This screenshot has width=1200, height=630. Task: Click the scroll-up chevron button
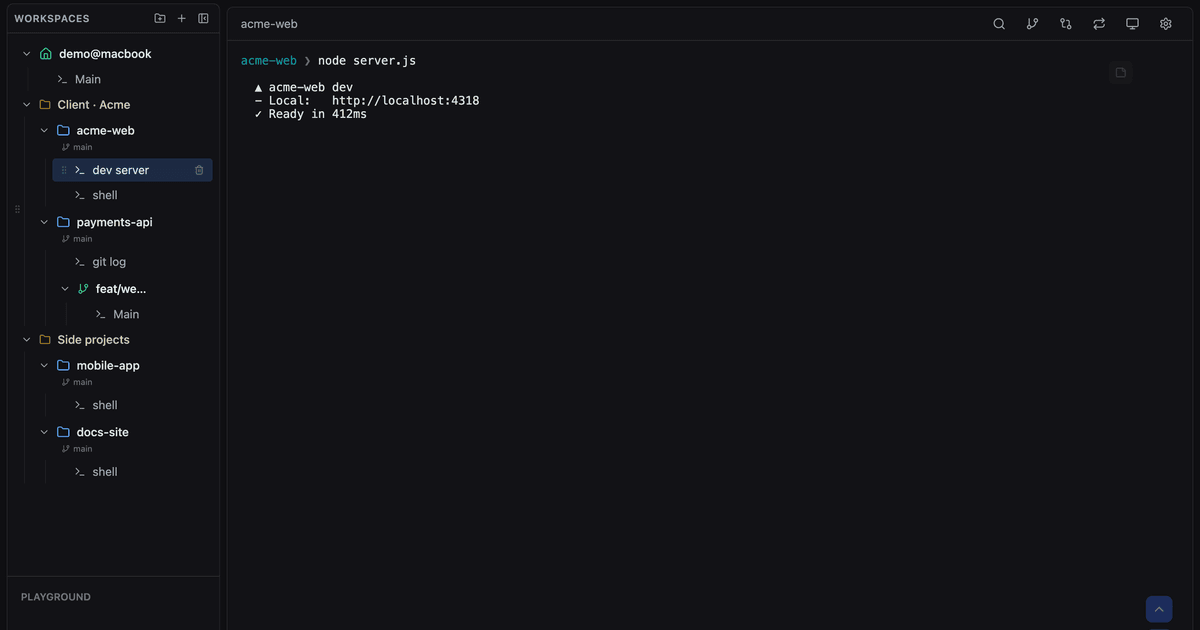click(1159, 609)
